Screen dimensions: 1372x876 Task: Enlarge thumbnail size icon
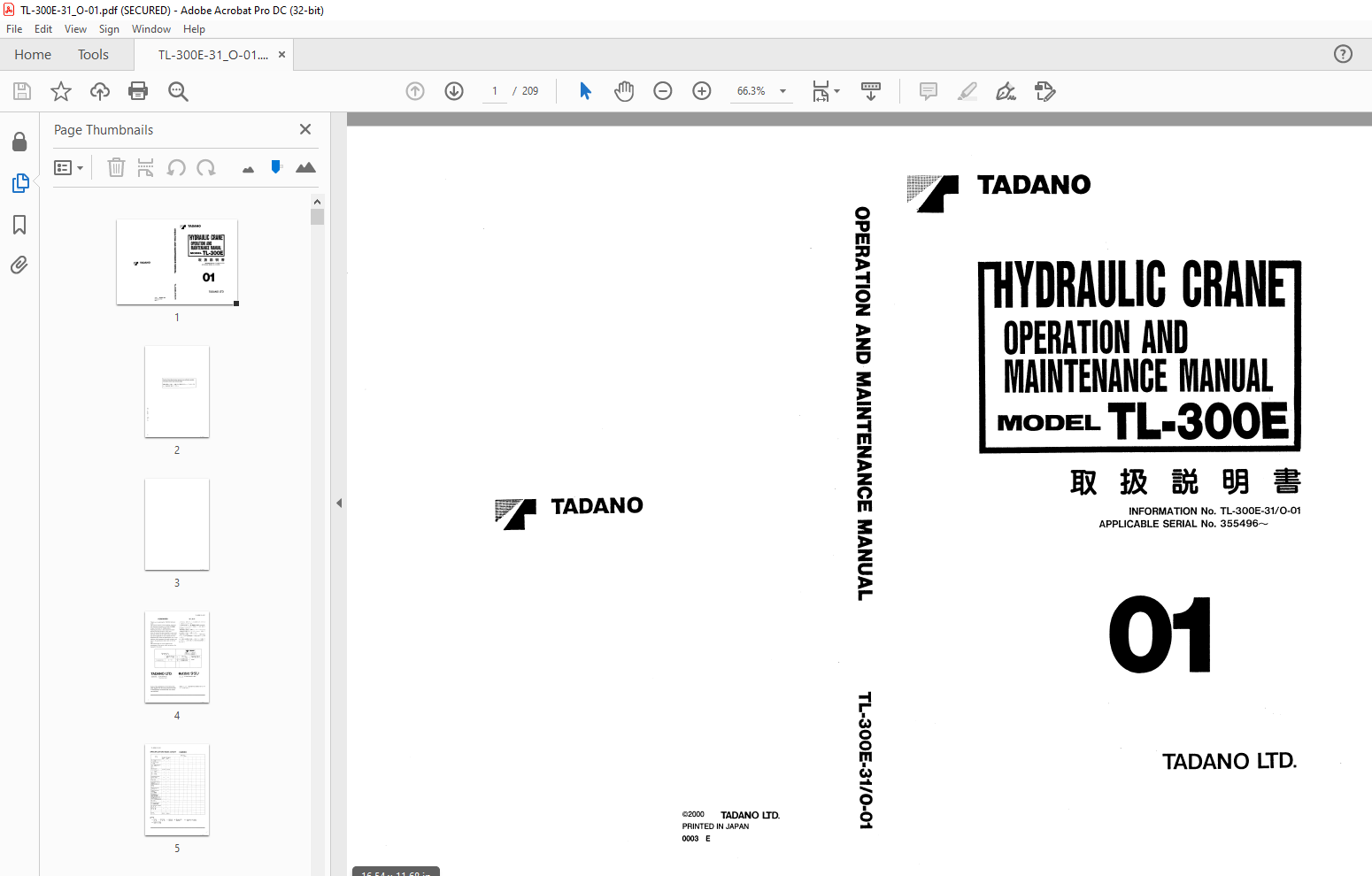click(x=305, y=167)
